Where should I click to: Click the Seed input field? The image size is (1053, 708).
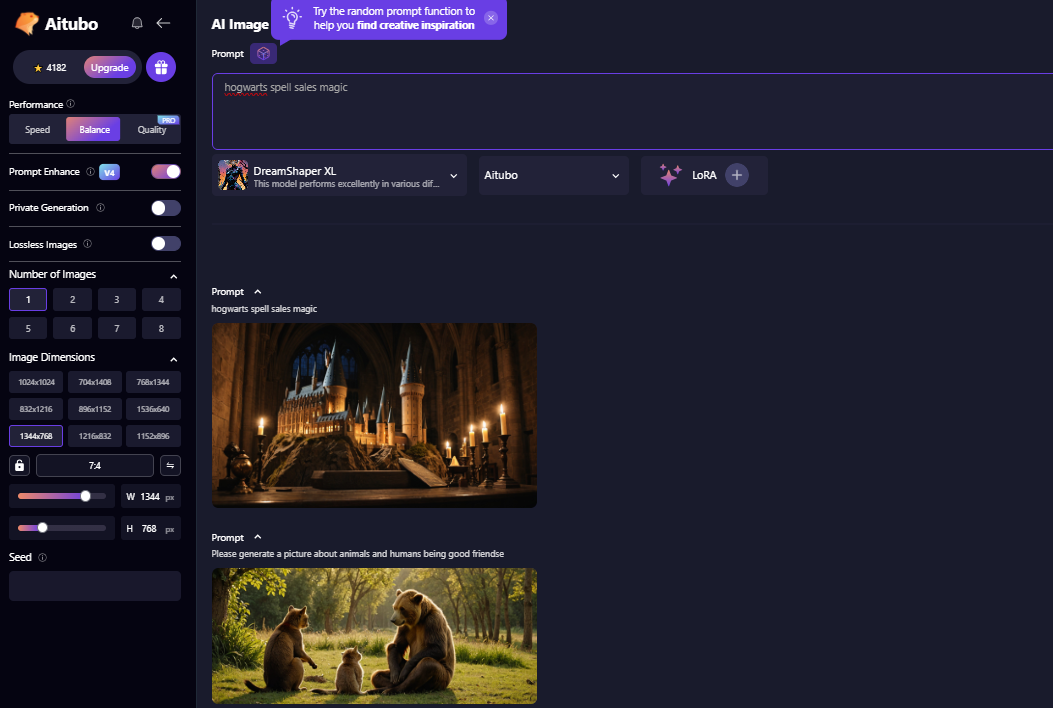pos(95,586)
